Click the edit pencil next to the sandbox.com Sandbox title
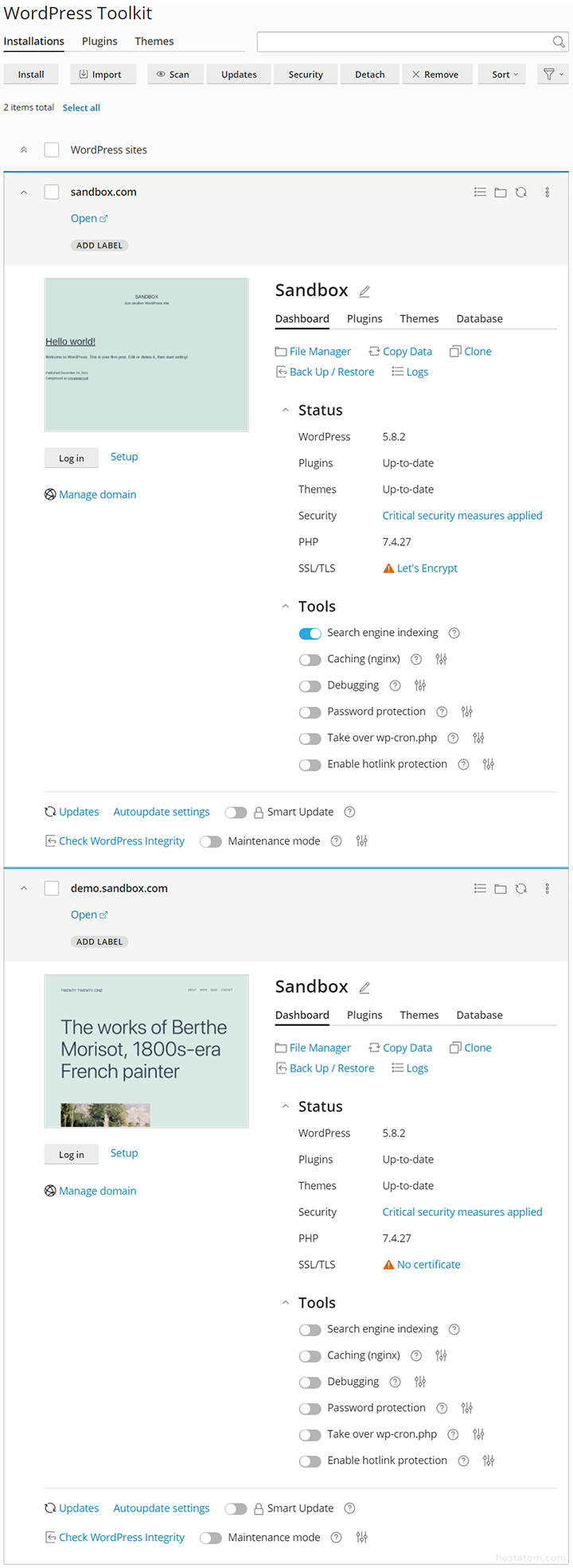 (x=364, y=291)
